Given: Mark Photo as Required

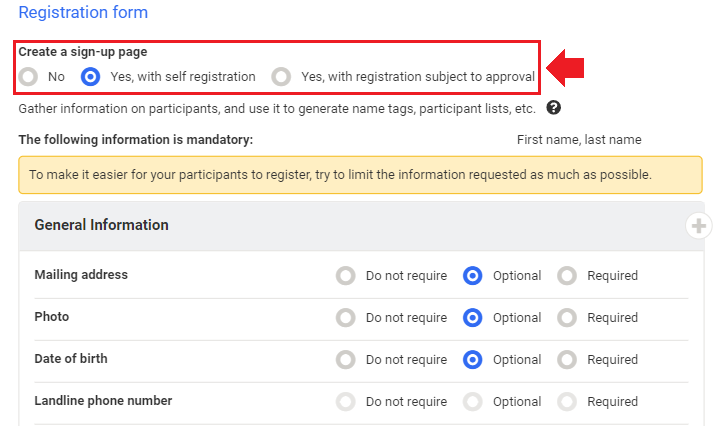Looking at the screenshot, I should [567, 318].
